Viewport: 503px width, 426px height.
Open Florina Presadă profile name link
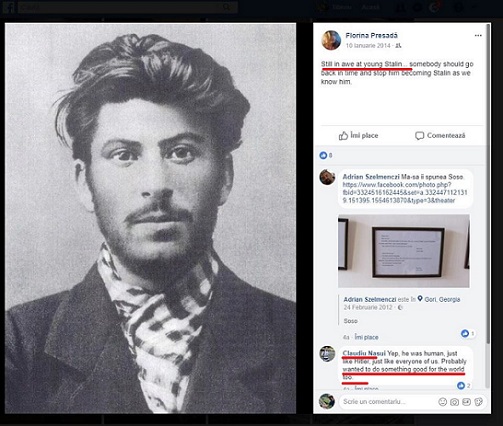(371, 35)
